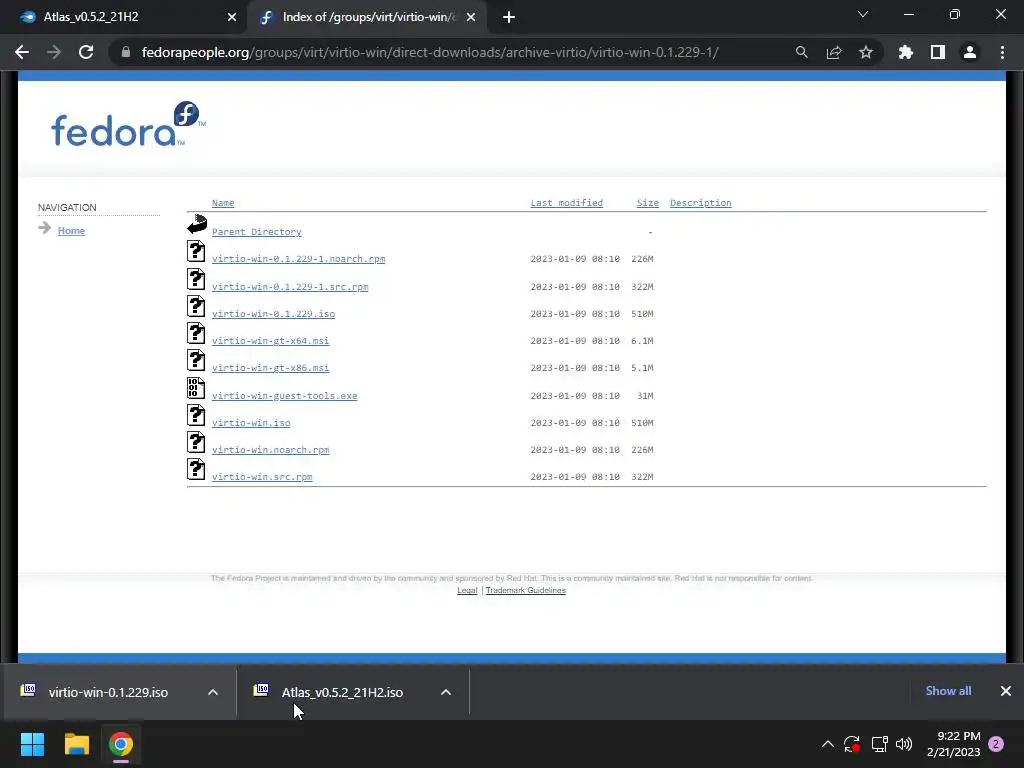Close the downloads bar
Viewport: 1024px width, 768px height.
1006,691
